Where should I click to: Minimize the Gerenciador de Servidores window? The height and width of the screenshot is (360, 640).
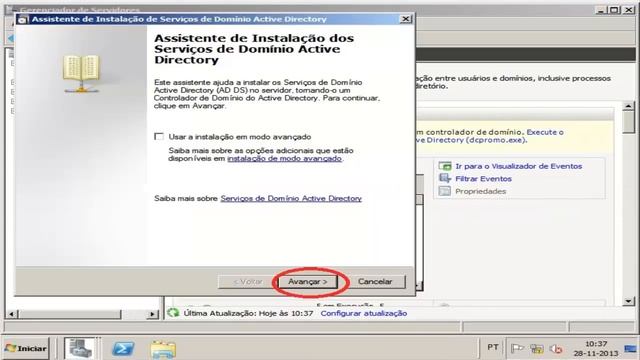point(602,9)
